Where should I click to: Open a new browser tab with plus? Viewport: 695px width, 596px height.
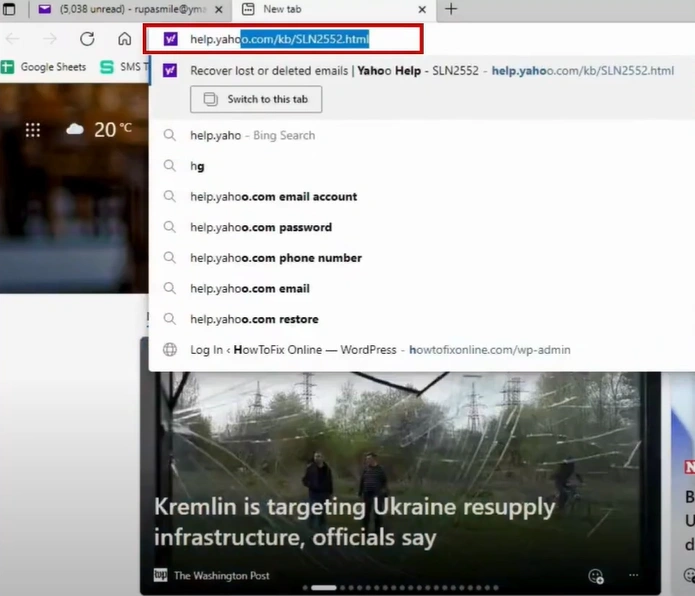click(x=451, y=9)
